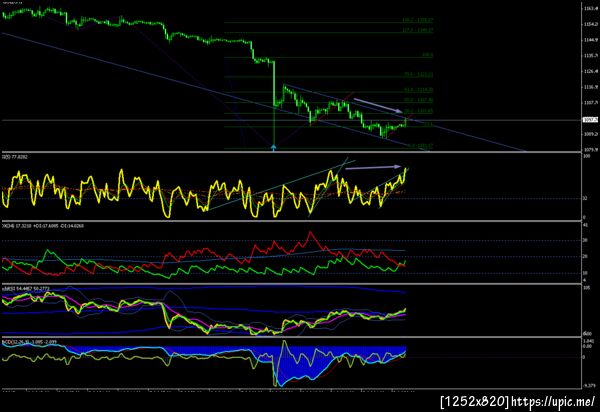Click the 1126.4 value on the price scale
600x412 pixels.
pos(591,71)
